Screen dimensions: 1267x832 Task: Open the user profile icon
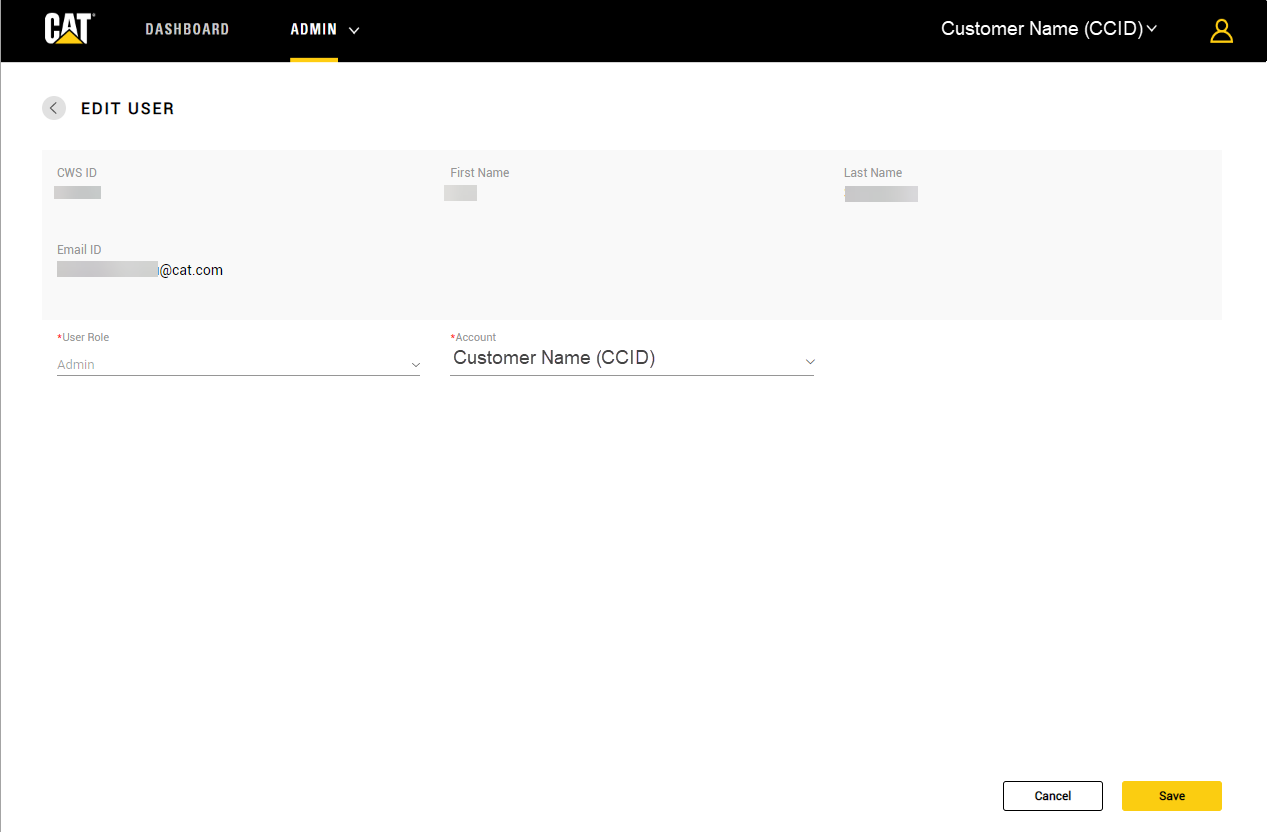coord(1221,31)
